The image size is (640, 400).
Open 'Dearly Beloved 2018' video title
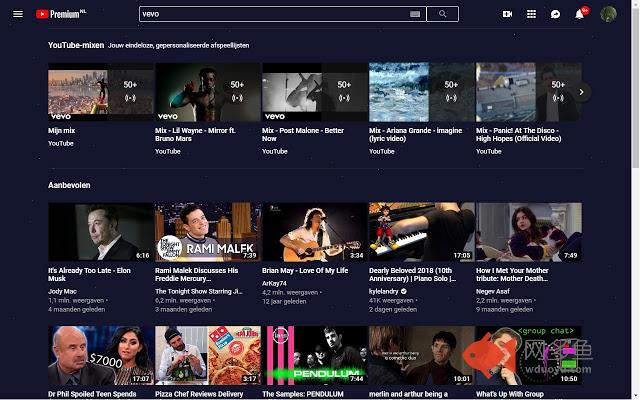click(x=412, y=274)
